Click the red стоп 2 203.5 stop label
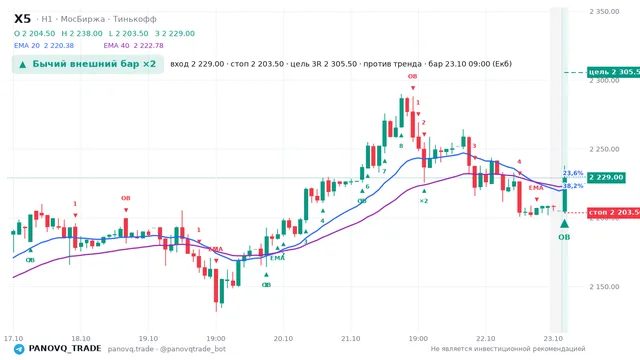 point(613,213)
